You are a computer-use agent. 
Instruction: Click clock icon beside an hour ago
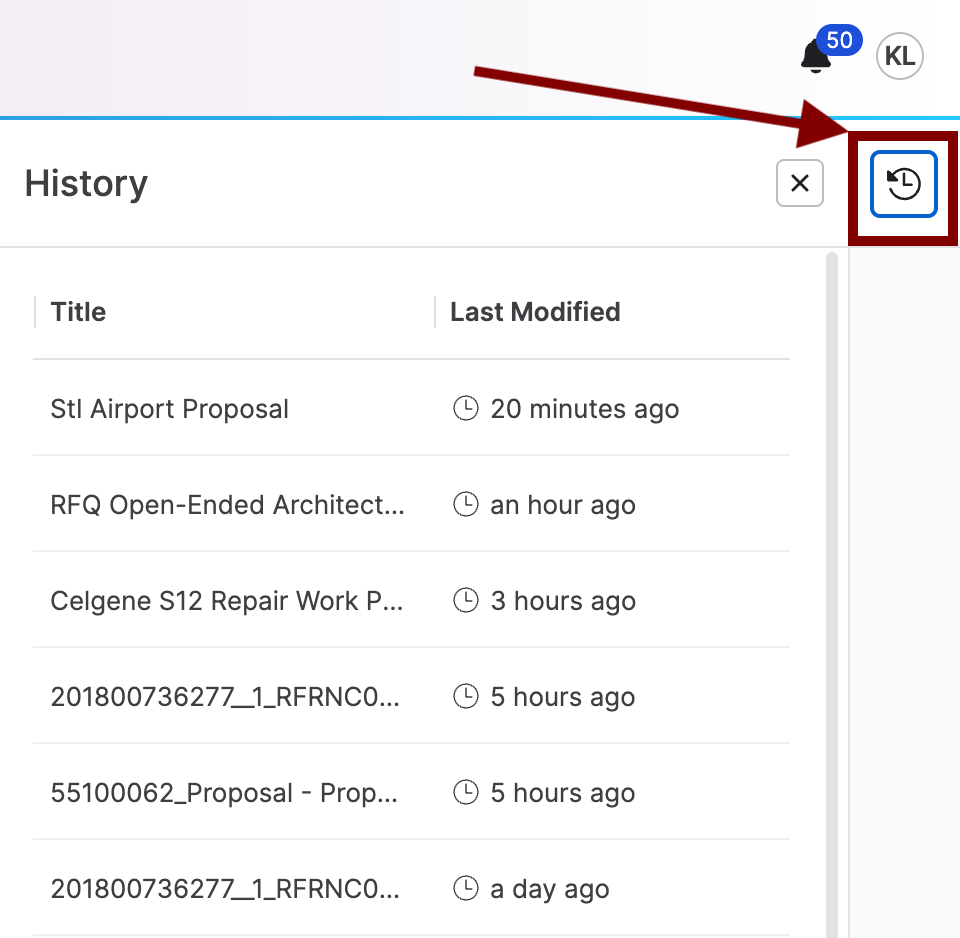[x=465, y=504]
